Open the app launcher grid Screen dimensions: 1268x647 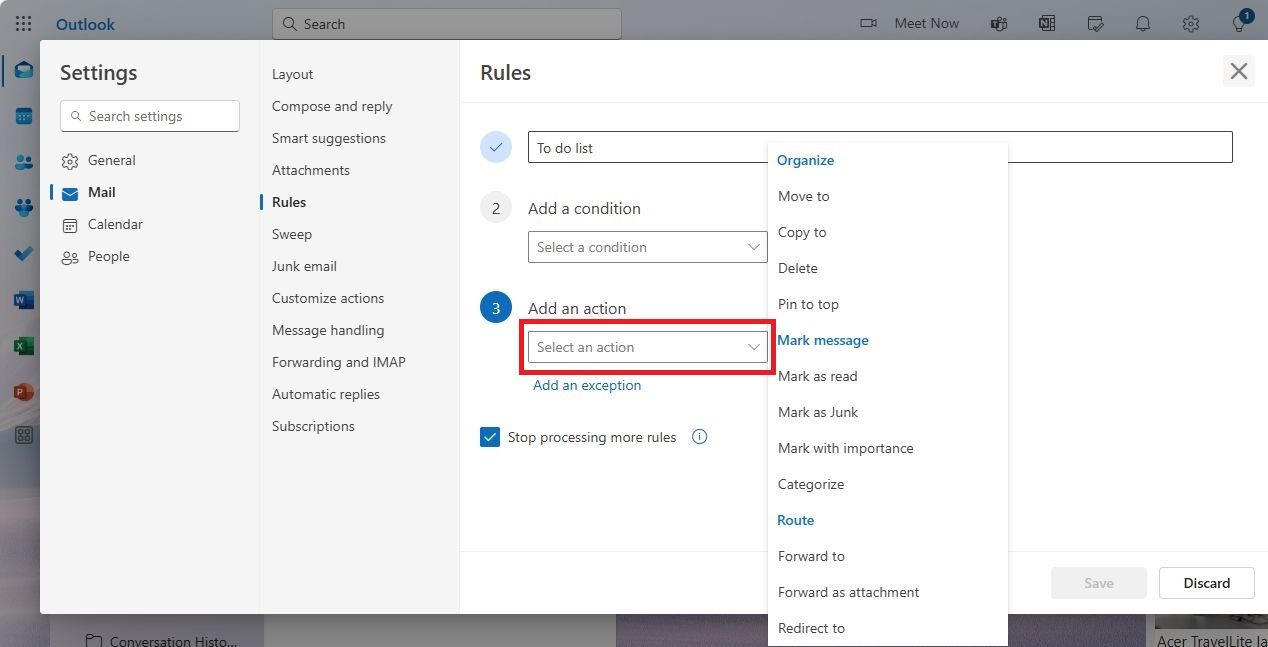[22, 23]
